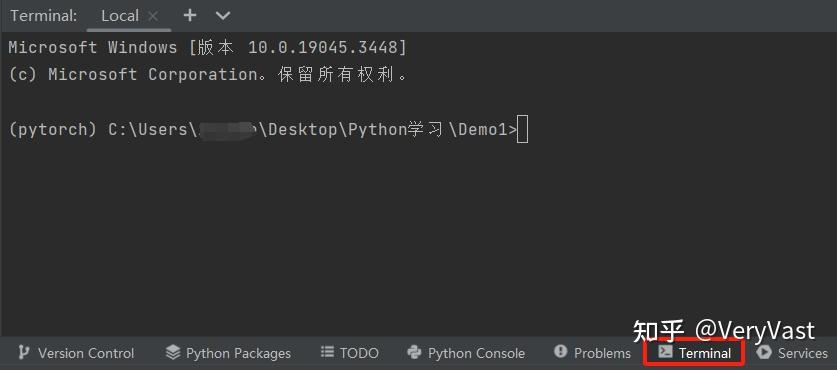Close the Local terminal tab

(x=153, y=16)
